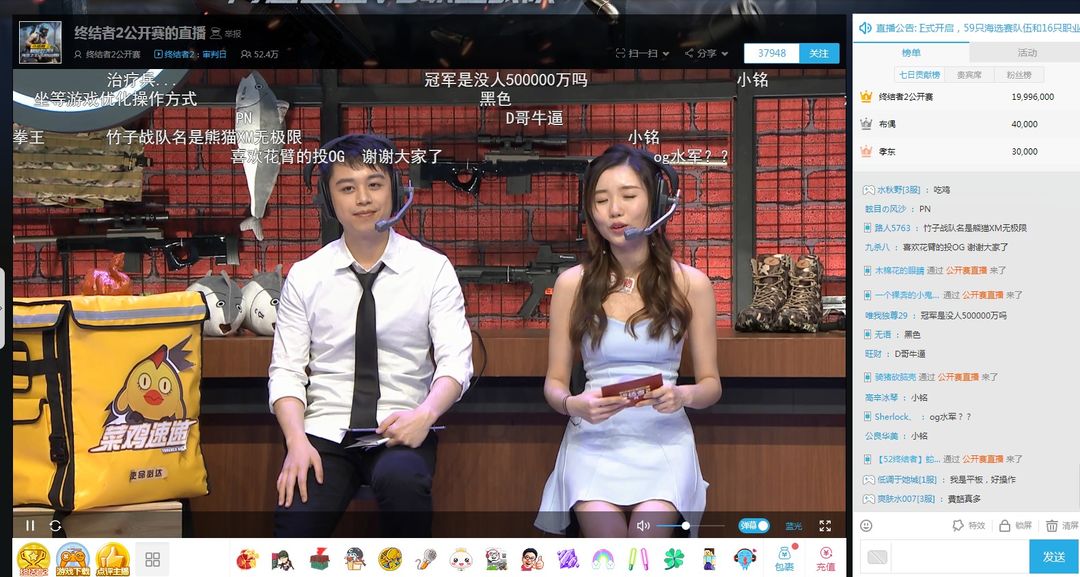1080x577 pixels.
Task: Open the 充值 recharge page
Action: click(826, 558)
